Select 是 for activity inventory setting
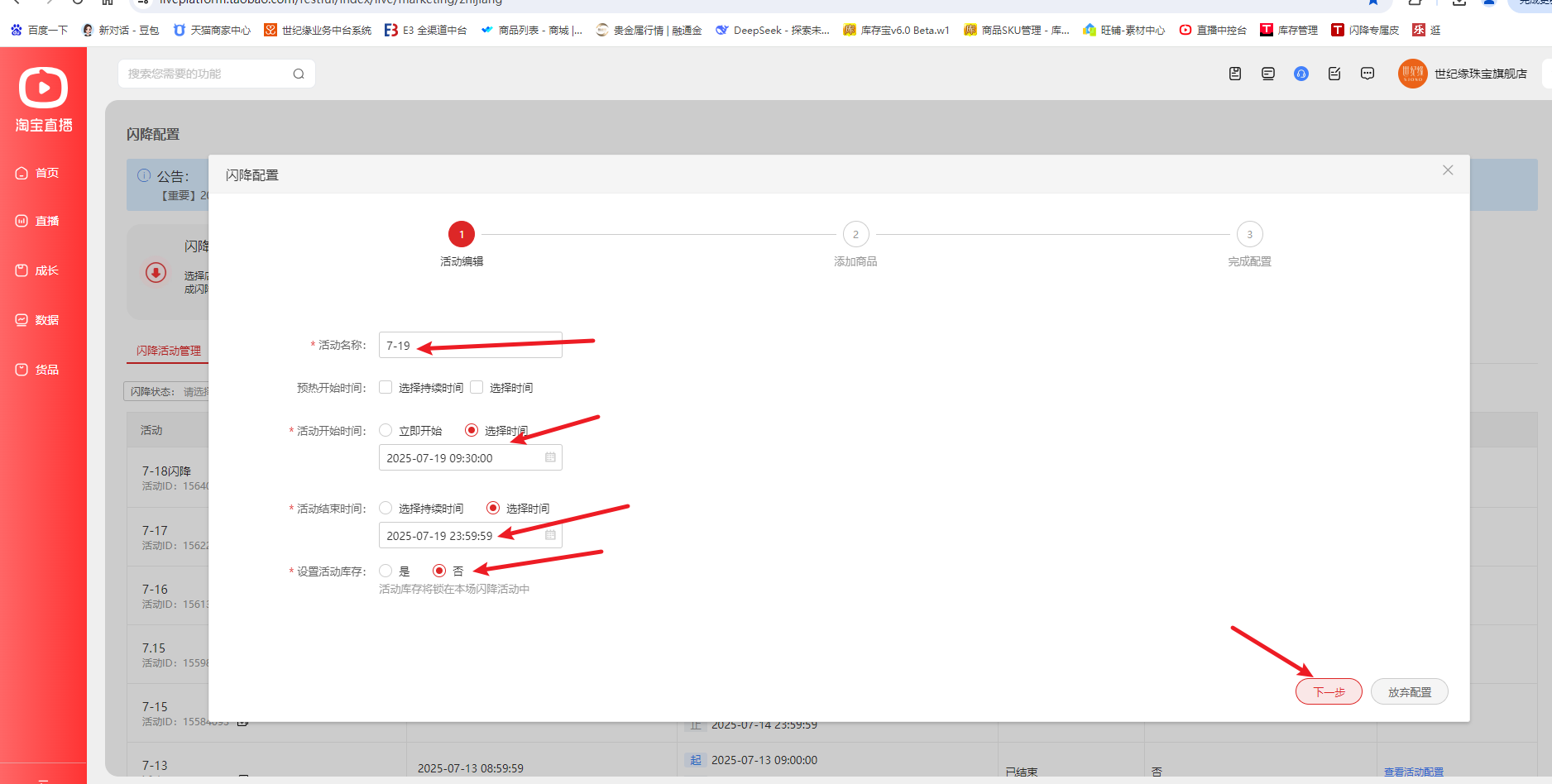This screenshot has width=1552, height=784. click(386, 571)
